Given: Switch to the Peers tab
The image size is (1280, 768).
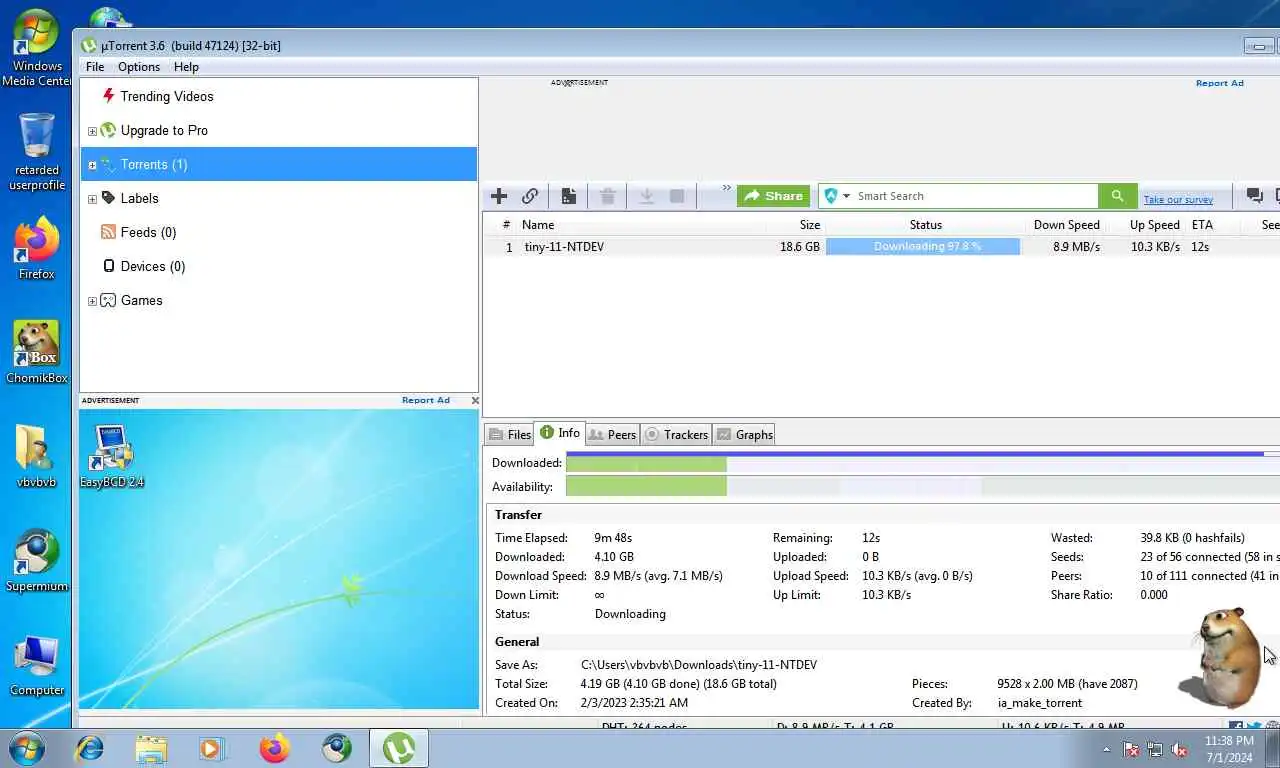Looking at the screenshot, I should (x=612, y=434).
